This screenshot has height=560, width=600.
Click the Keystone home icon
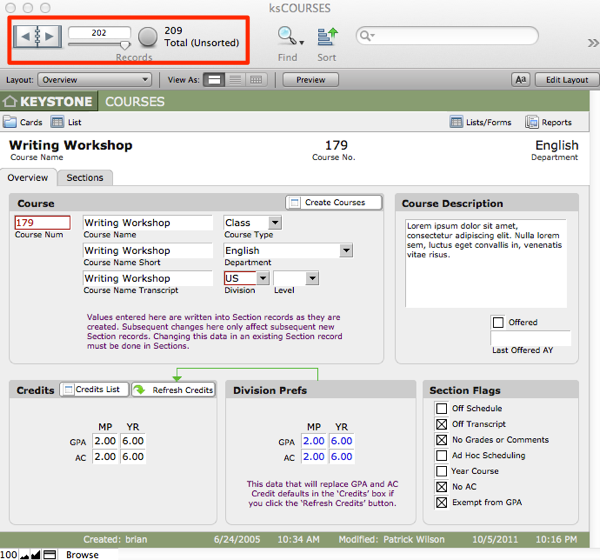11,101
